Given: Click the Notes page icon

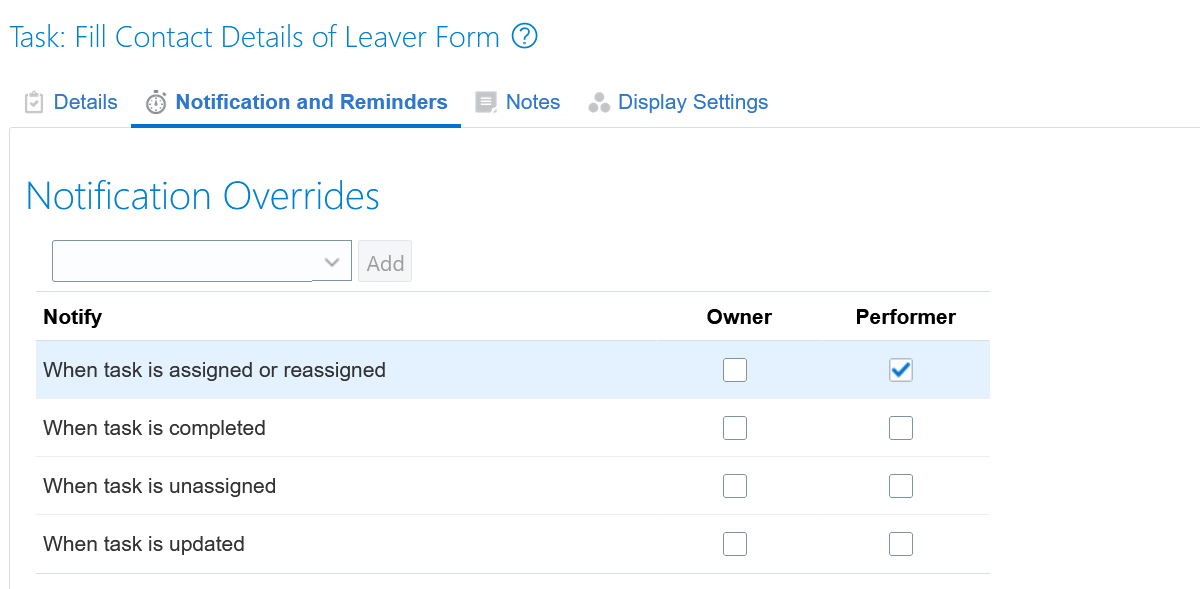Looking at the screenshot, I should [x=486, y=102].
